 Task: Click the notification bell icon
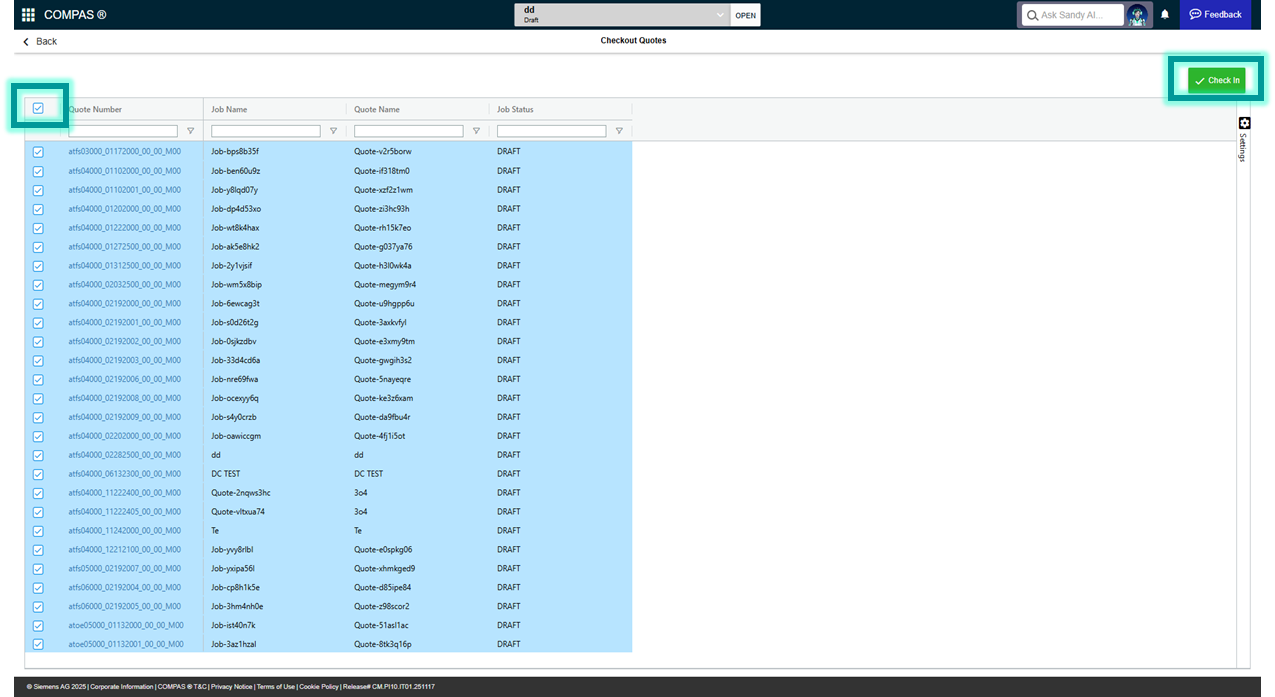[1164, 15]
